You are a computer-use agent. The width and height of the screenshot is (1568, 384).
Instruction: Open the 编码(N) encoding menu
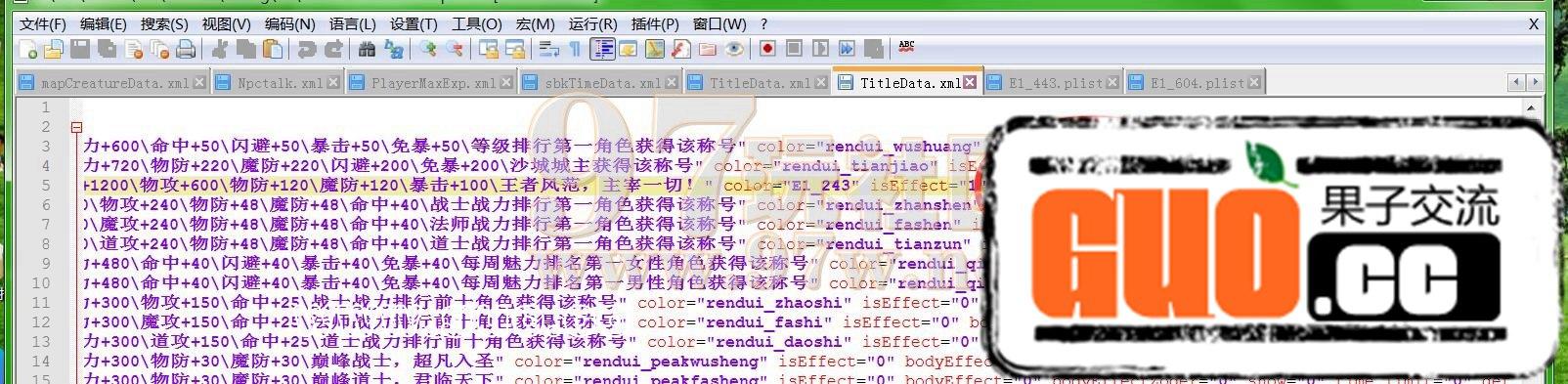tap(290, 23)
